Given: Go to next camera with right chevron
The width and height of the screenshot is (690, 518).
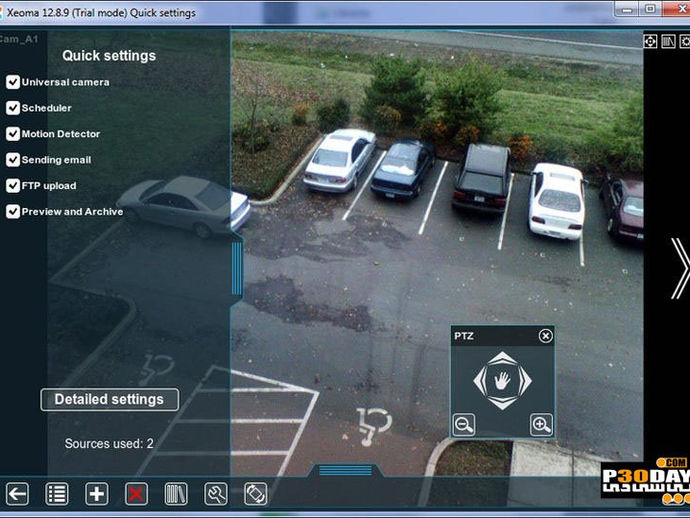Looking at the screenshot, I should [679, 268].
